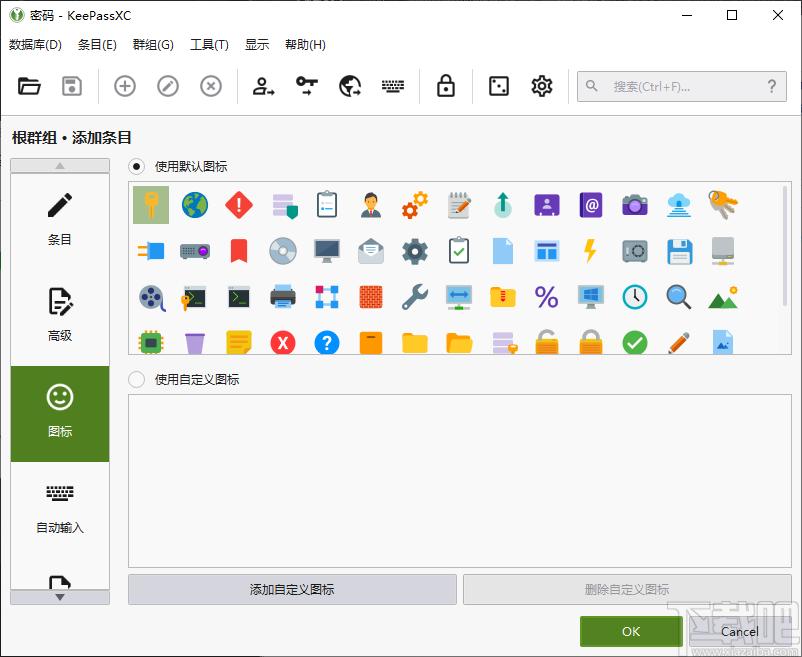
Task: Pick the purple percent sign icon
Action: tap(547, 297)
